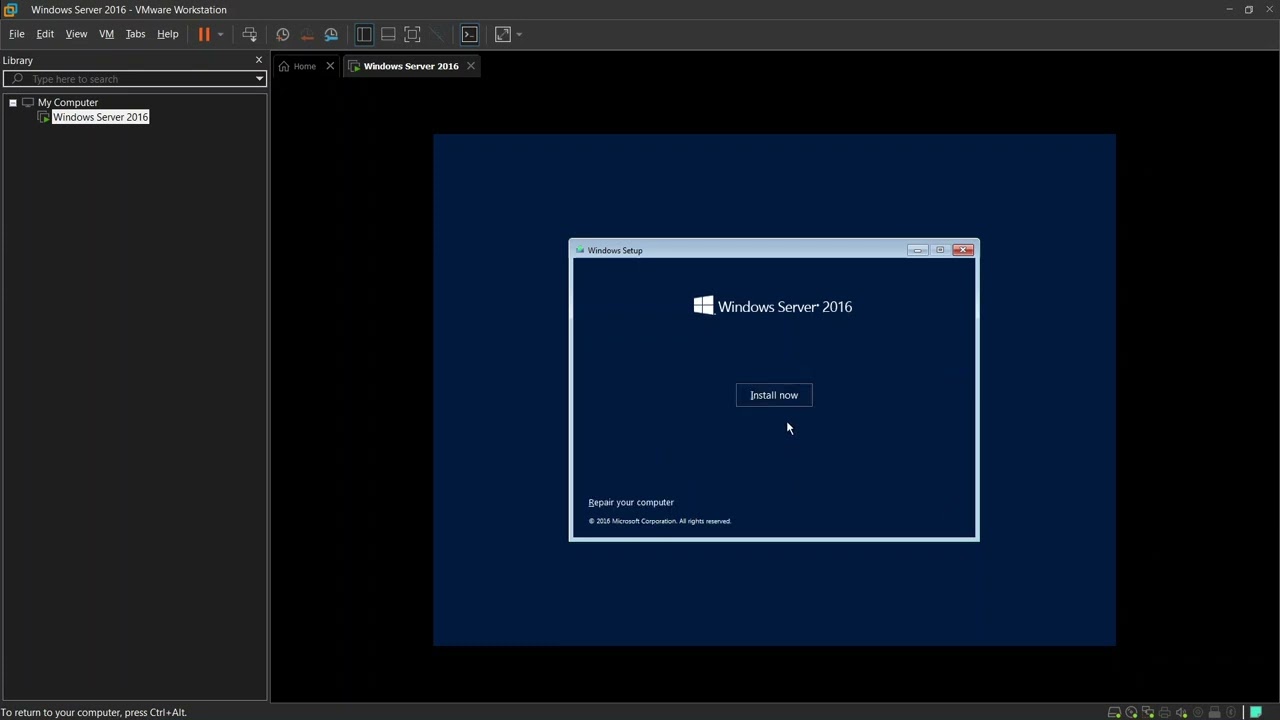Restore down the VMware Workstation window
Screen dimensions: 1280x720
tap(1249, 9)
